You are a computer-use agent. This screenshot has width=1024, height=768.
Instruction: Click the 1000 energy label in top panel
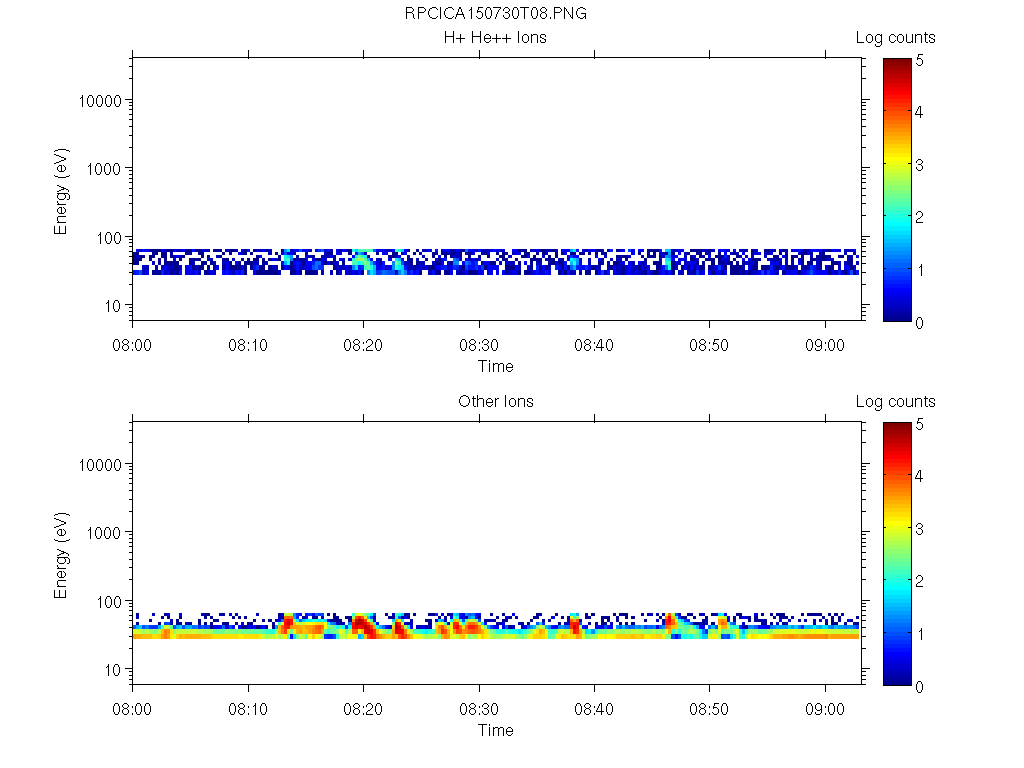pos(104,169)
